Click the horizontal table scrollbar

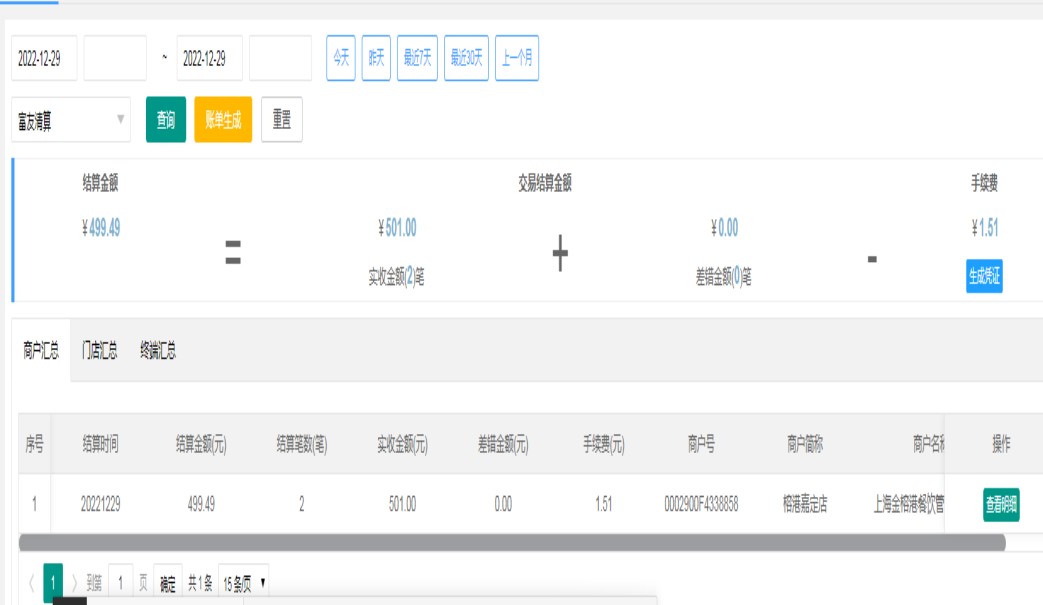[x=512, y=542]
